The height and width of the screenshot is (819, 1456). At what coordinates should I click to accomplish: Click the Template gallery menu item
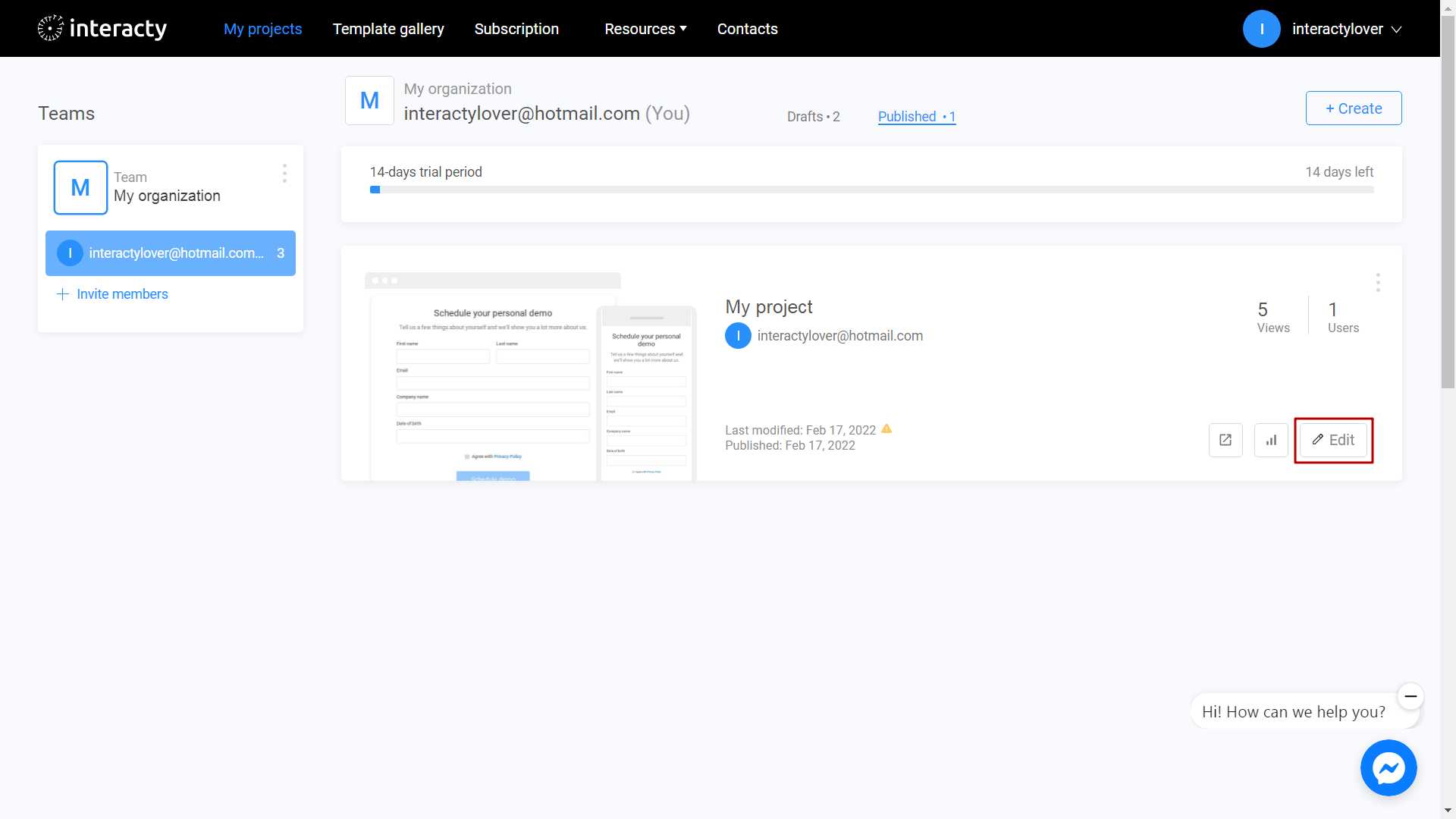(x=388, y=28)
